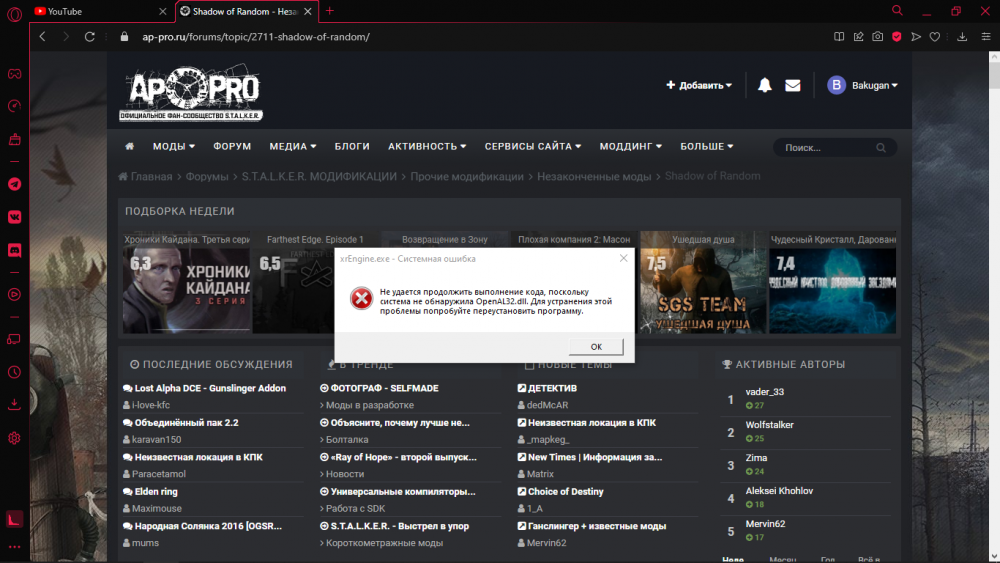
Task: Open Aleksei Khohlov author profile
Action: point(779,491)
